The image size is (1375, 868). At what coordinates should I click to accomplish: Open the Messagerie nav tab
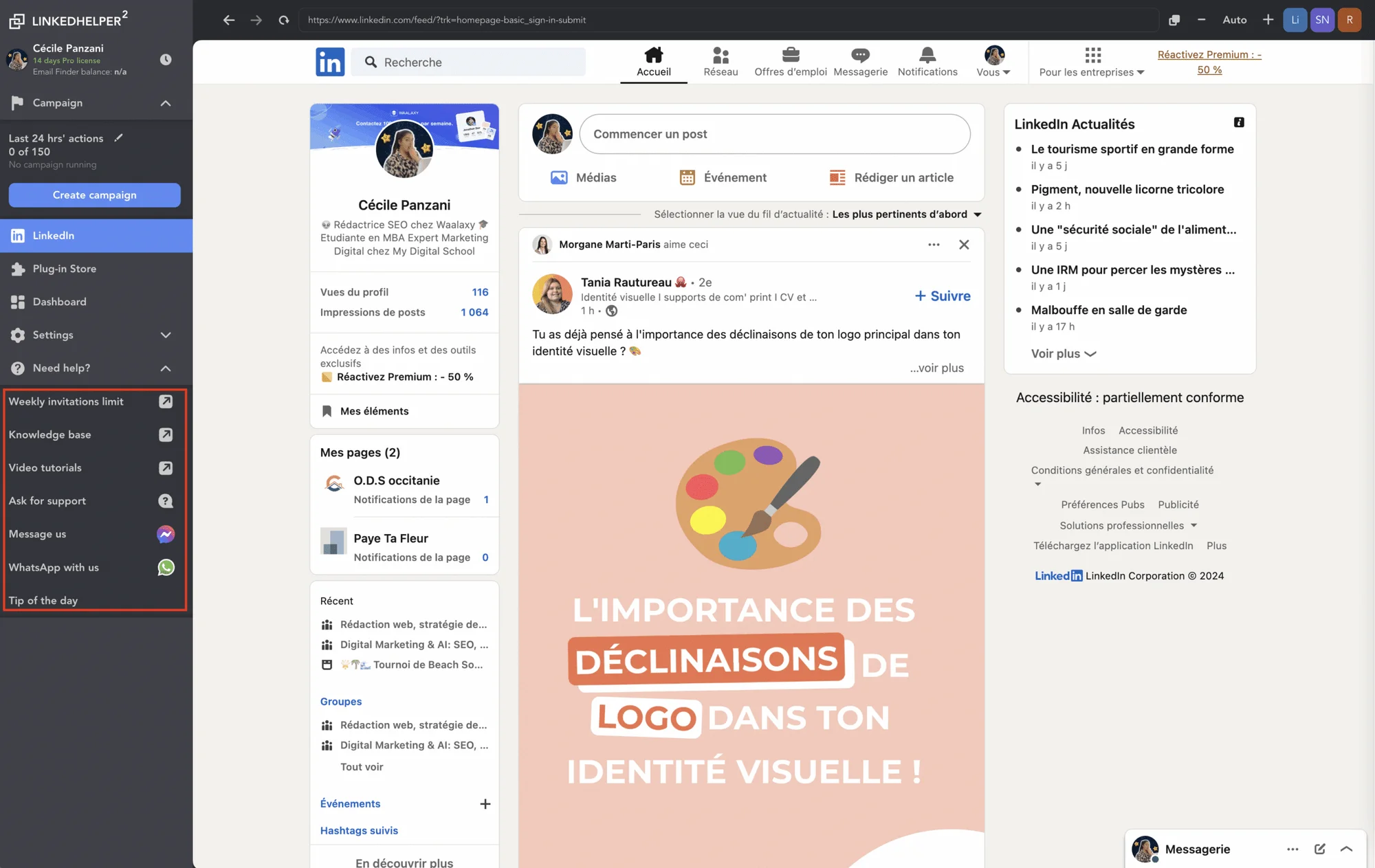(860, 62)
